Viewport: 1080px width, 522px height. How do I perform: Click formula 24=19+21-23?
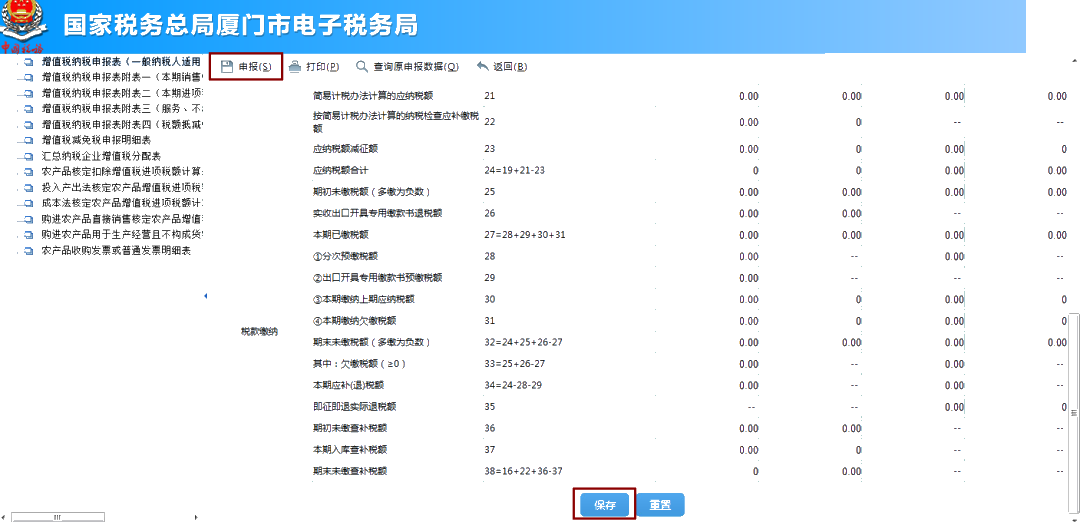point(515,170)
